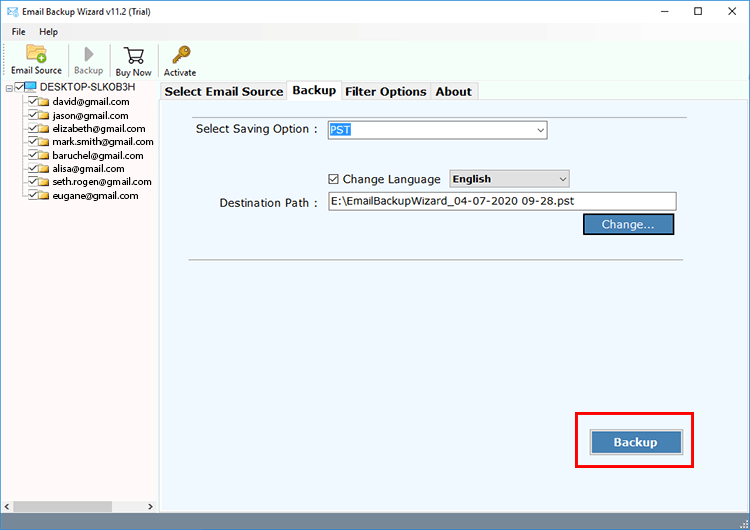The height and width of the screenshot is (530, 750).
Task: Click the tree panel scroll right arrow
Action: tap(150, 507)
